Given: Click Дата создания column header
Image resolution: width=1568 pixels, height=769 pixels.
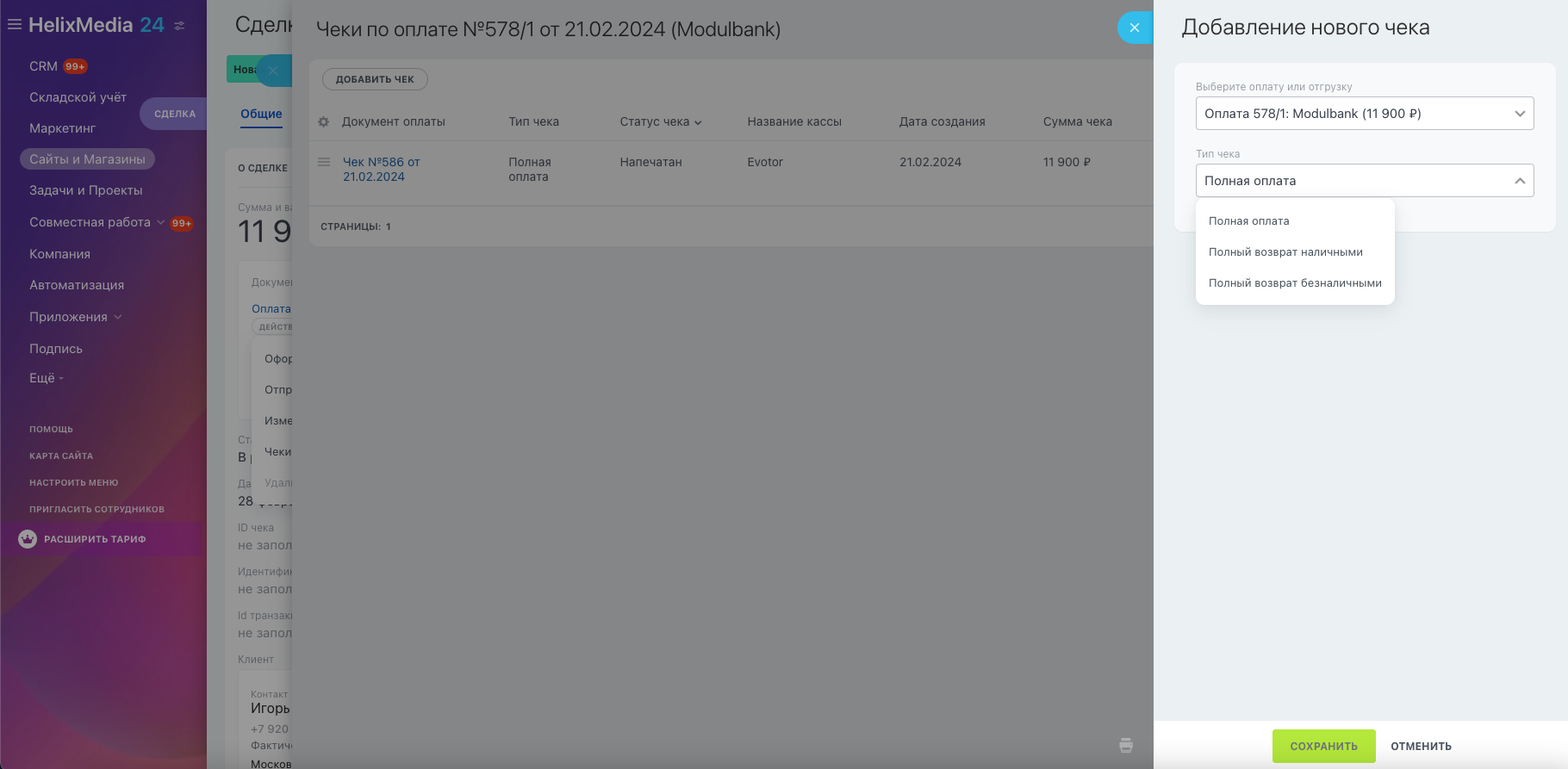Looking at the screenshot, I should [x=943, y=122].
